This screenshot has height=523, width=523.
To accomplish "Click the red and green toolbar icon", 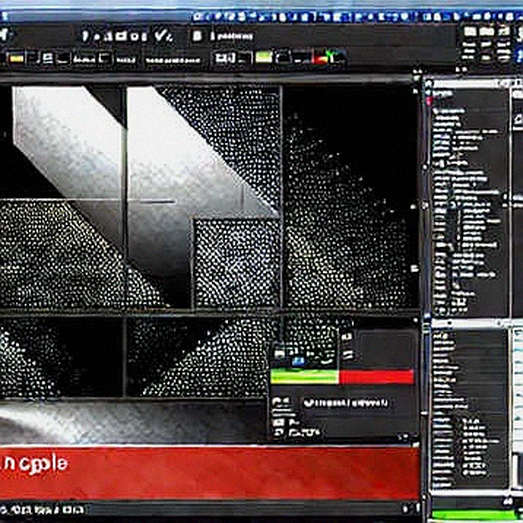I will point(325,57).
